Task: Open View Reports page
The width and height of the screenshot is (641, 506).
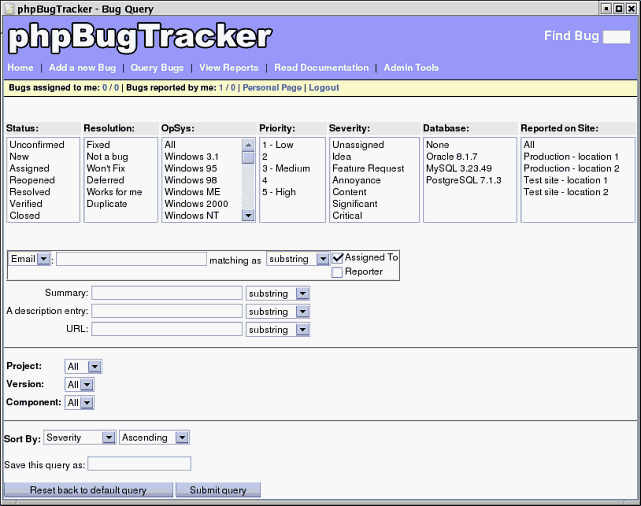Action: click(x=229, y=68)
